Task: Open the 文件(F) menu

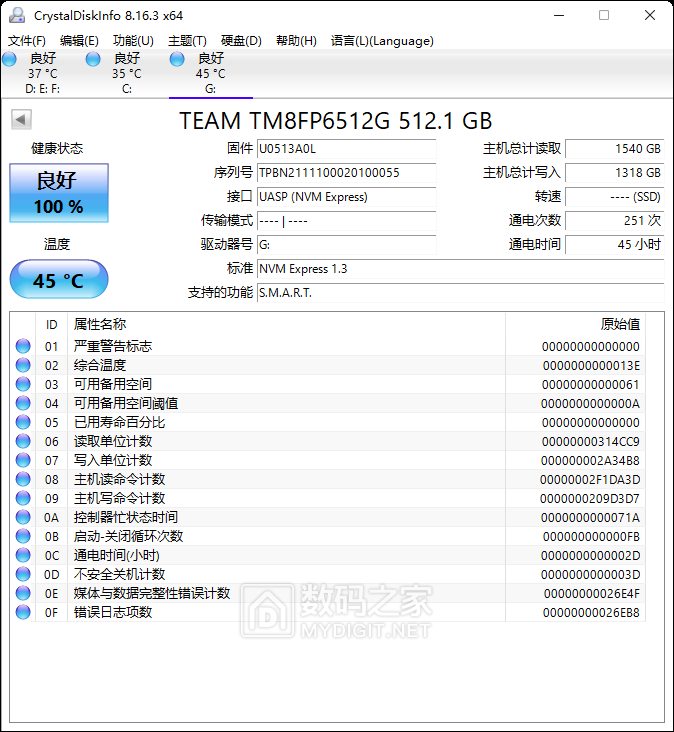Action: point(27,41)
